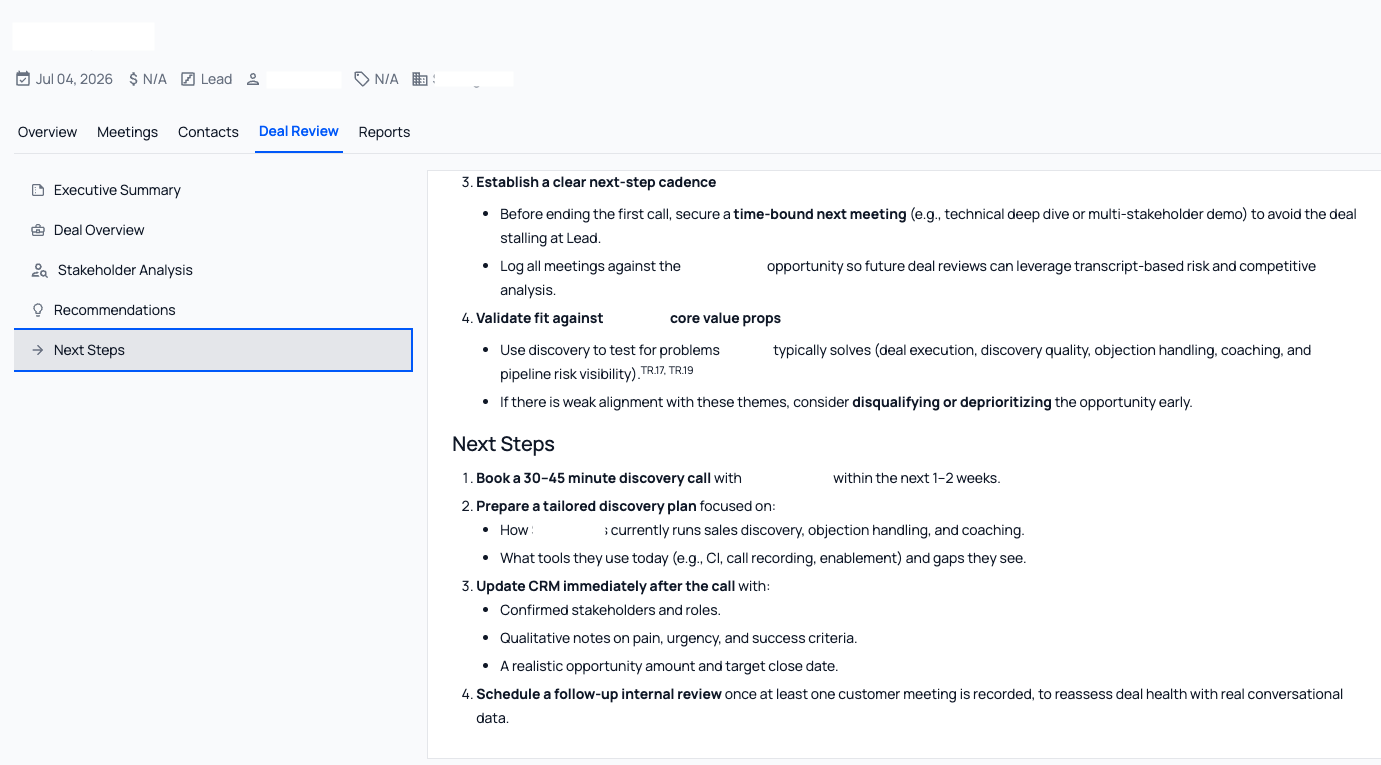Screen dimensions: 1381x765
Task: Open the Contacts tab
Action: tap(208, 131)
